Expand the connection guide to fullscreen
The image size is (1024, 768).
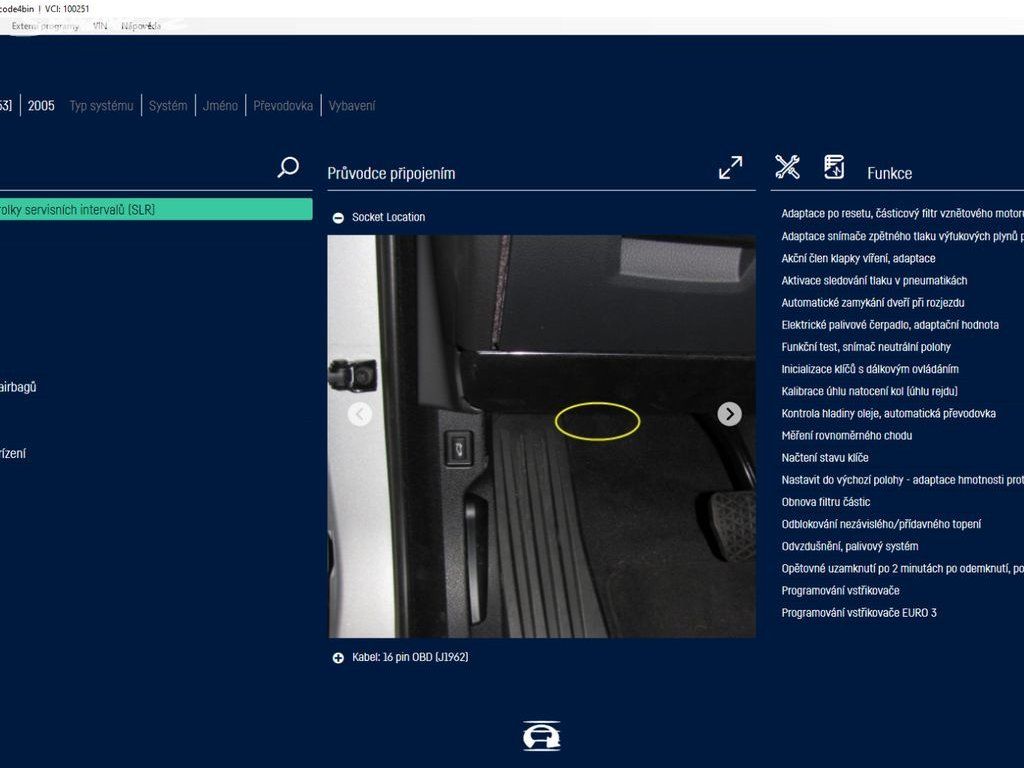pyautogui.click(x=730, y=168)
